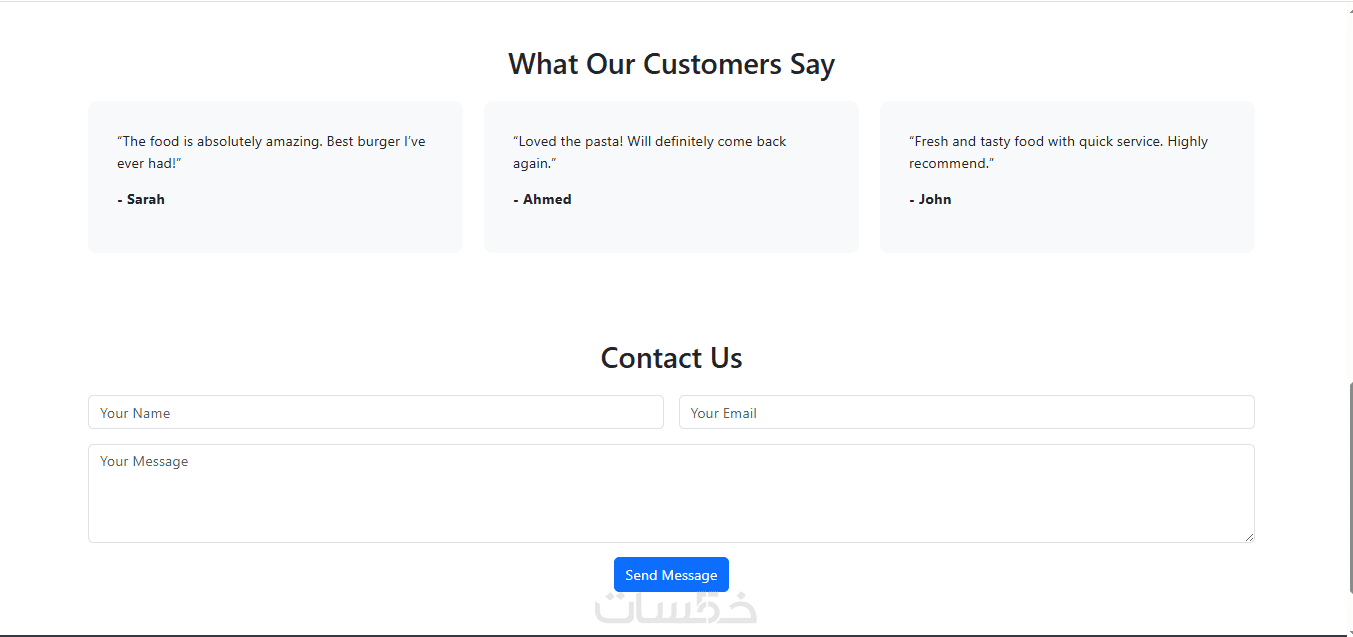
Task: Click the Your Name input field
Action: [x=375, y=412]
